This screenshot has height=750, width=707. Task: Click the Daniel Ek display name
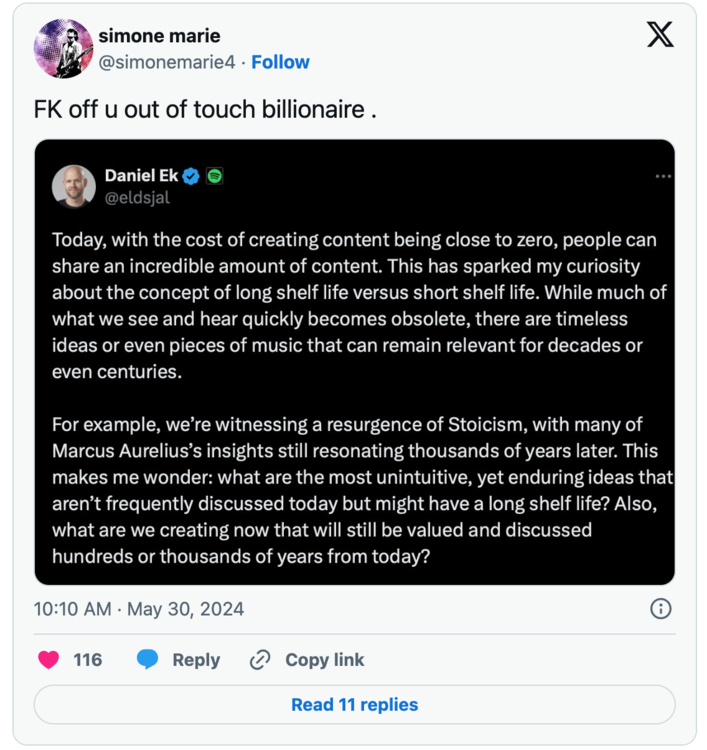coord(141,176)
